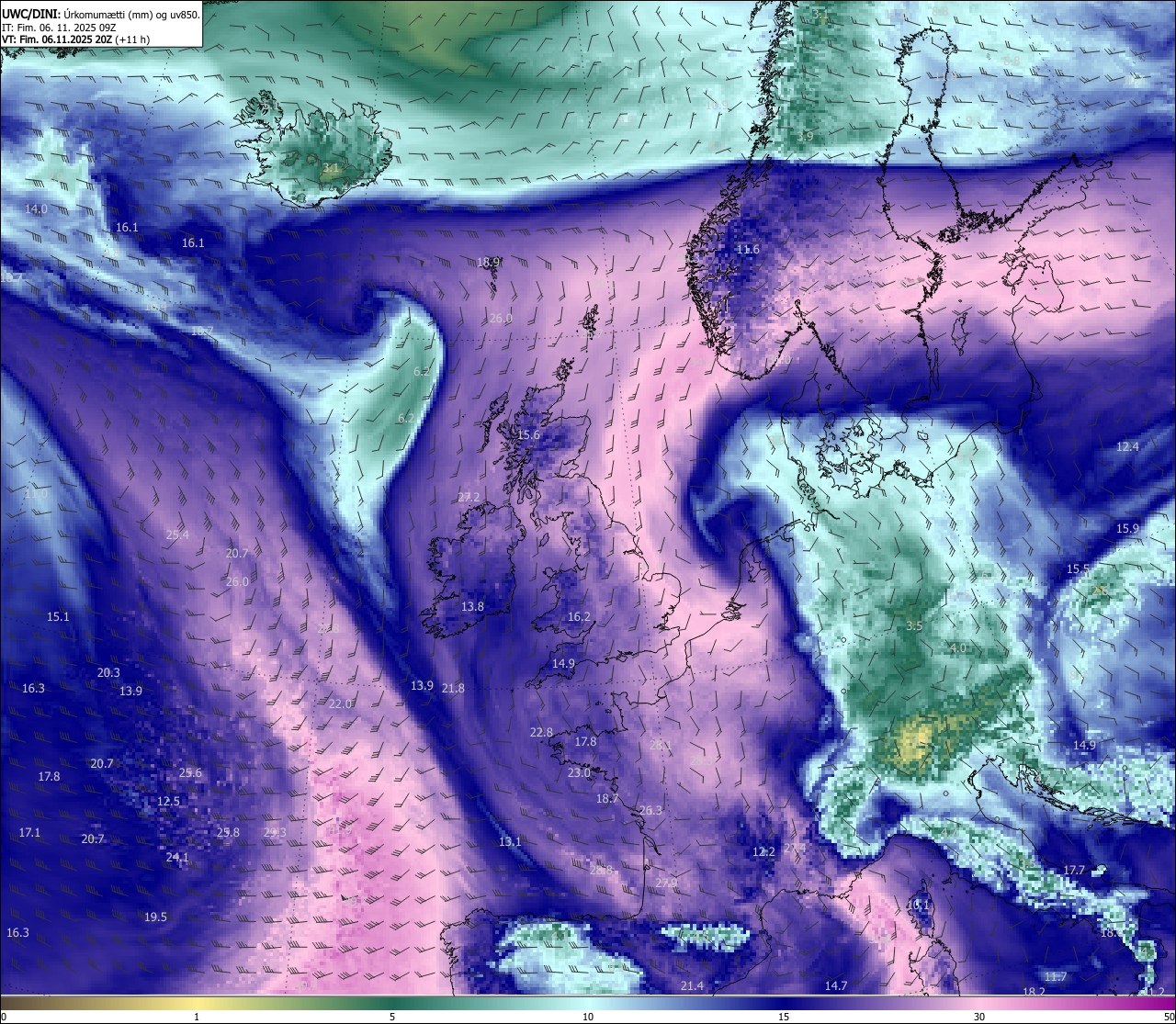Click the 22.8 value label
The width and height of the screenshot is (1176, 1024).
pyautogui.click(x=541, y=733)
